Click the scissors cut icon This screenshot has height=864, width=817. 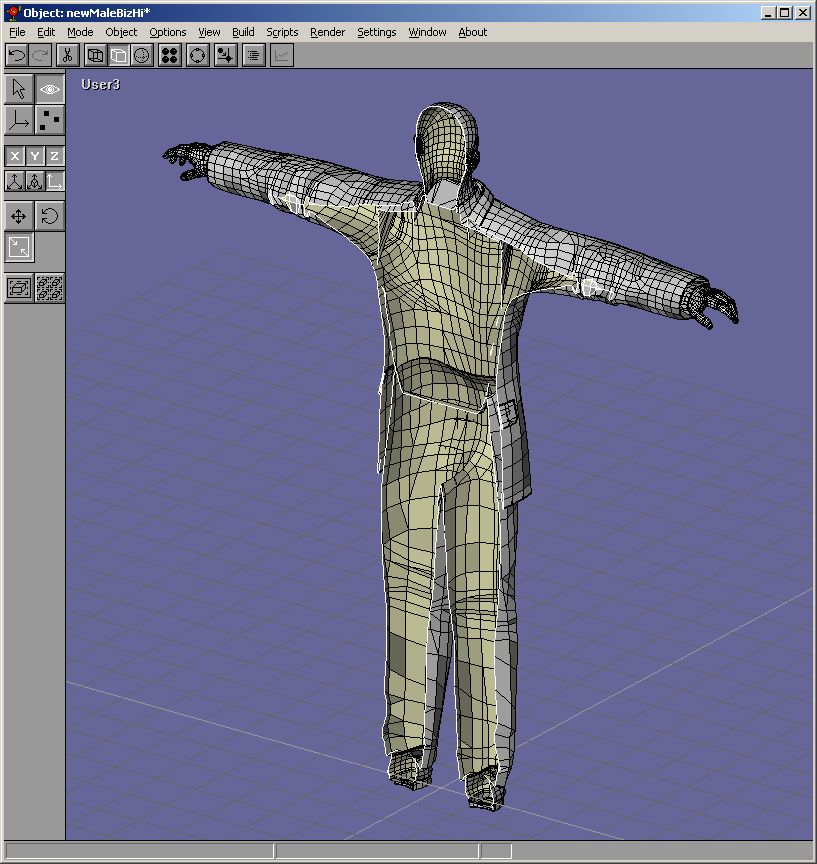68,56
